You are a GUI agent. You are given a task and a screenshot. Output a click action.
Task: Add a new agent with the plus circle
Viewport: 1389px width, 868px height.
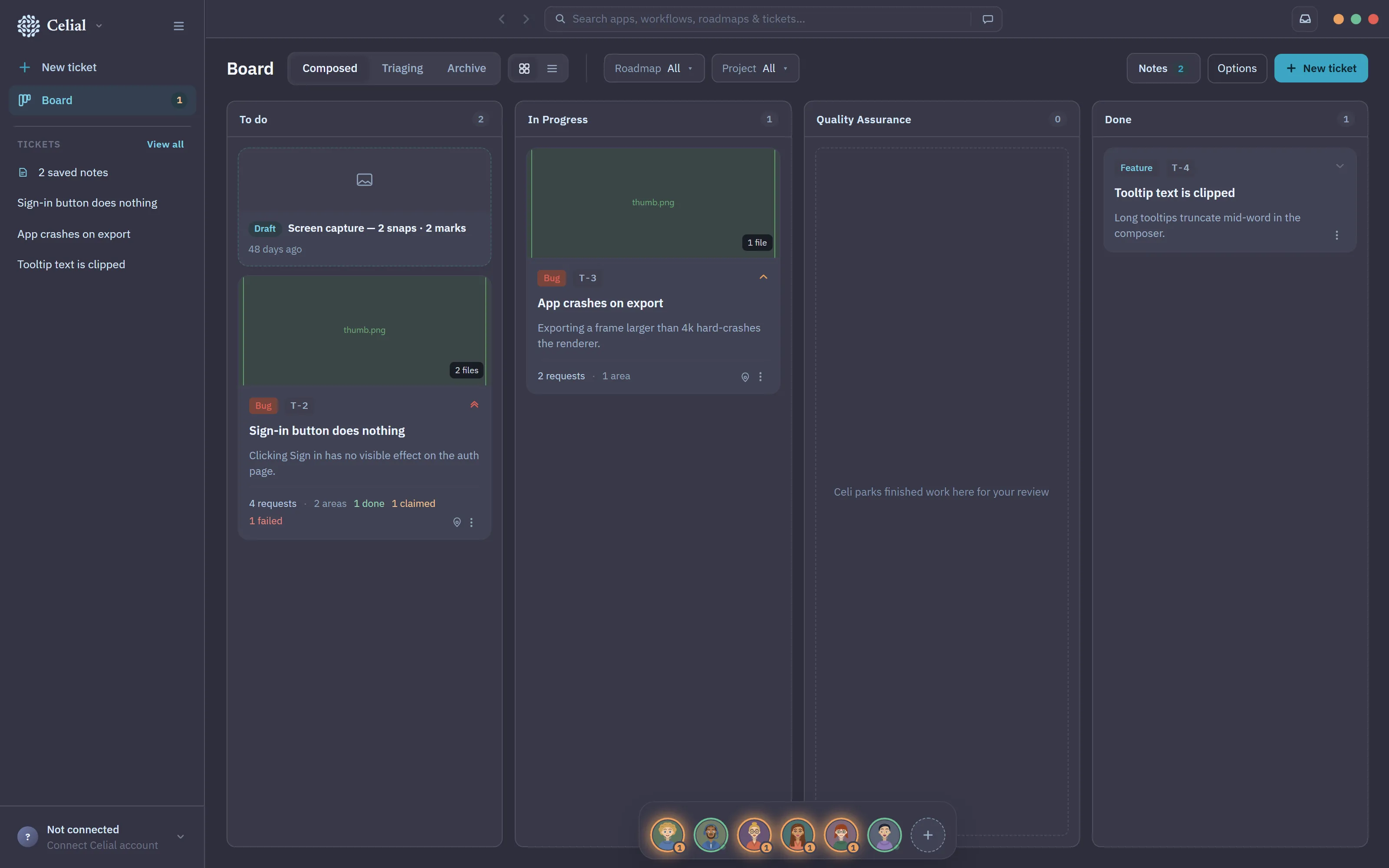928,835
